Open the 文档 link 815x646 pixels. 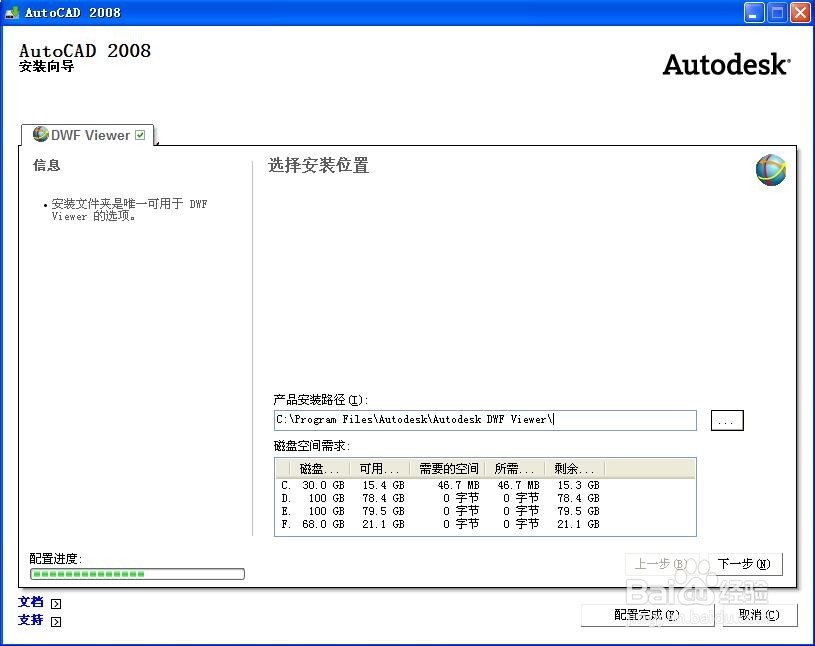(x=31, y=602)
